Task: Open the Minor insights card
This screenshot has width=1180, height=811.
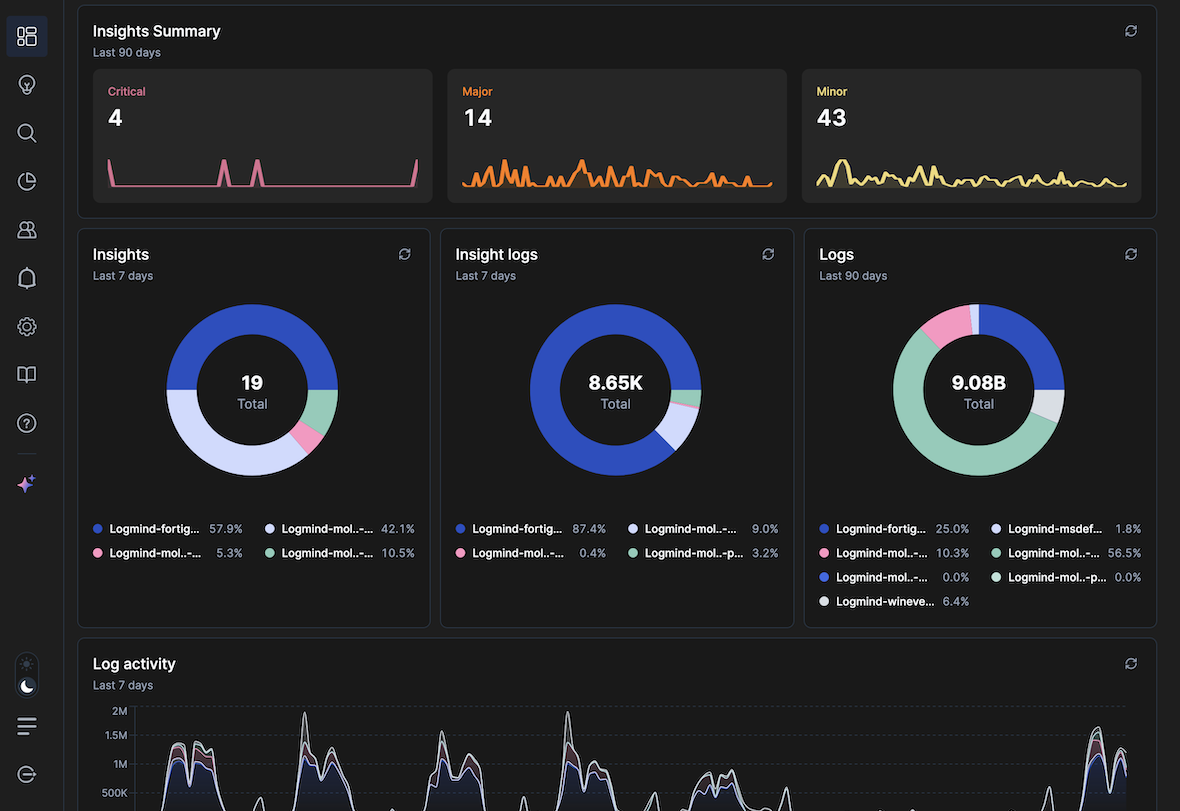Action: coord(972,135)
